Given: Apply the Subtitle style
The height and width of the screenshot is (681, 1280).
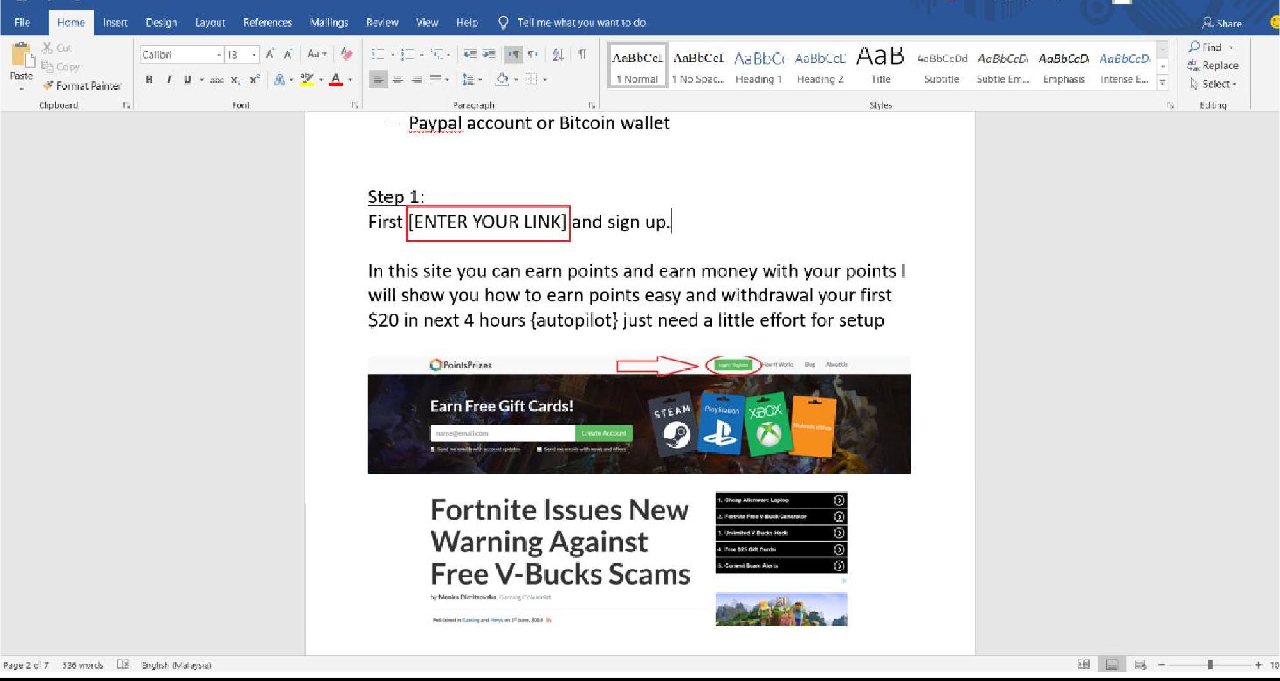Looking at the screenshot, I should point(941,67).
